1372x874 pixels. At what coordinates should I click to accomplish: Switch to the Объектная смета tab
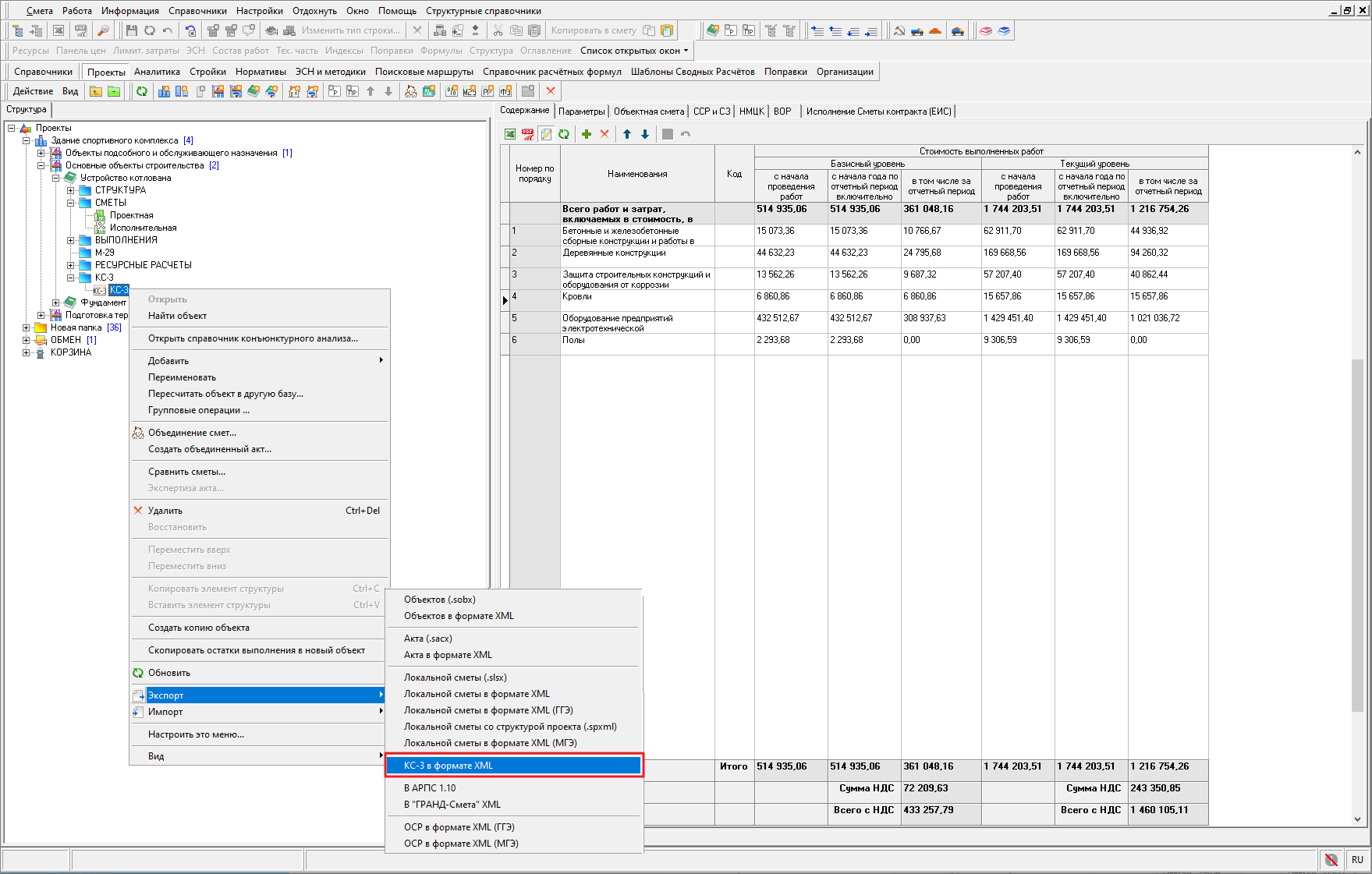tap(648, 111)
